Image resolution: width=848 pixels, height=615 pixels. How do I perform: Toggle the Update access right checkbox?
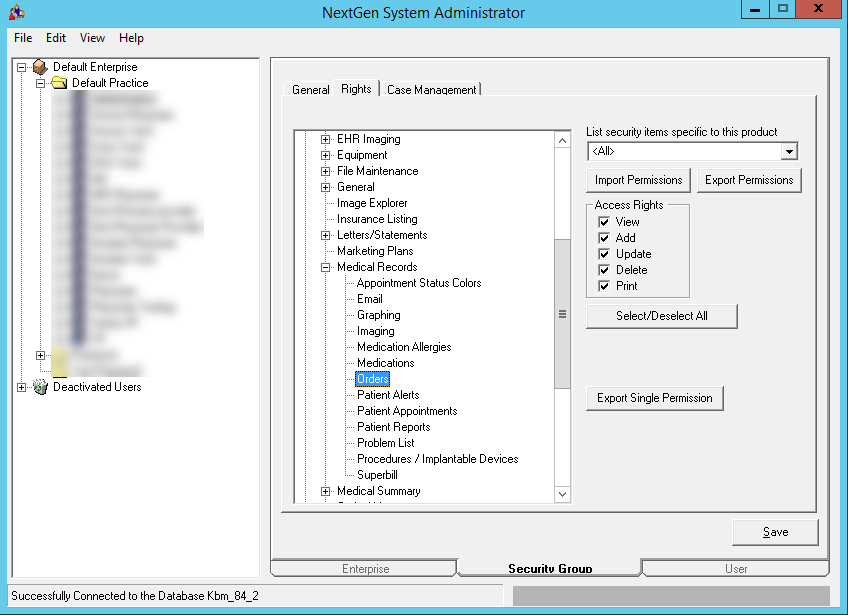click(x=604, y=254)
